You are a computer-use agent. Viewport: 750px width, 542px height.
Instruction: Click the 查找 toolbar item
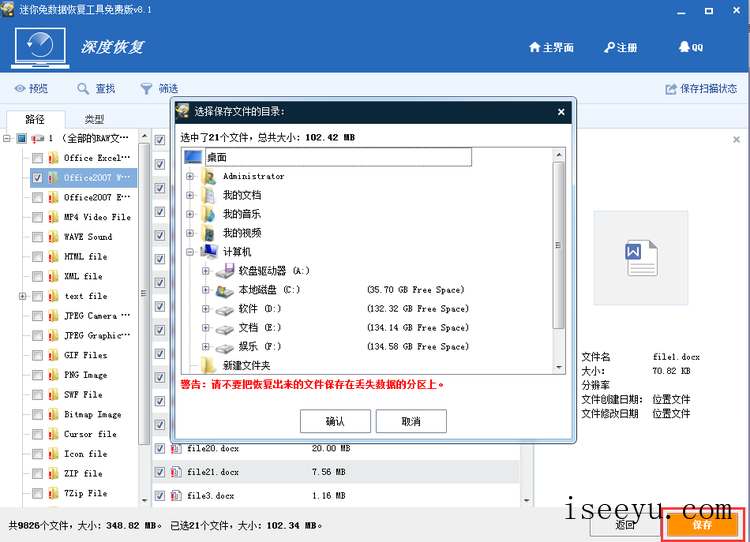point(96,88)
